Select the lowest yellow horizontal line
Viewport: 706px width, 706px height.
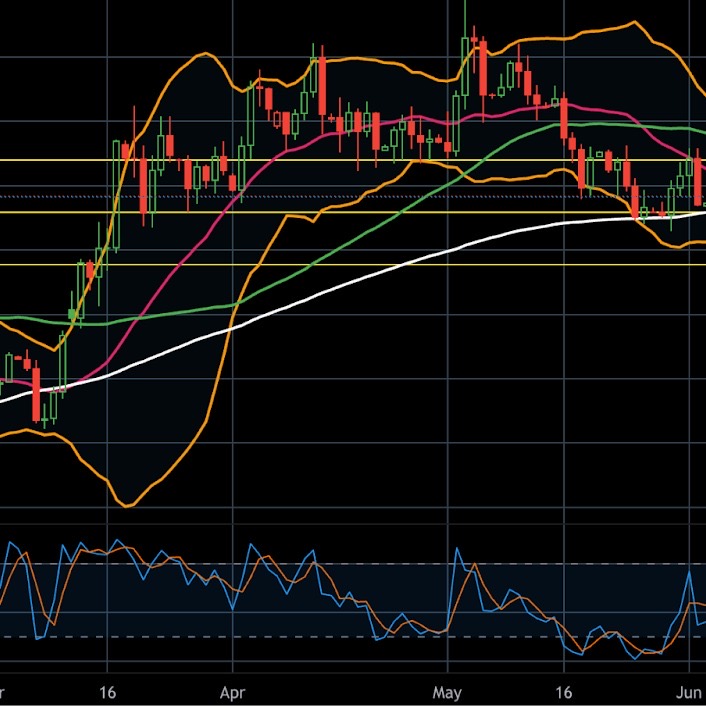click(300, 265)
